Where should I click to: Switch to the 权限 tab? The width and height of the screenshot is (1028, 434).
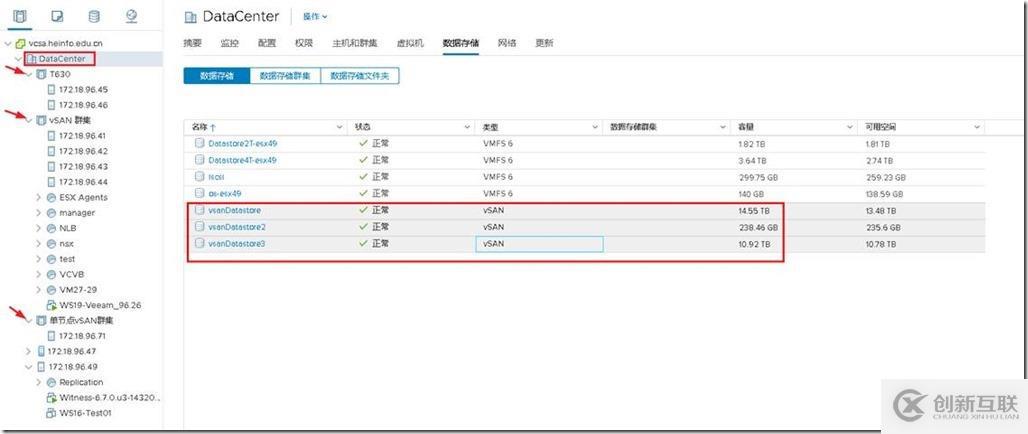pos(304,43)
